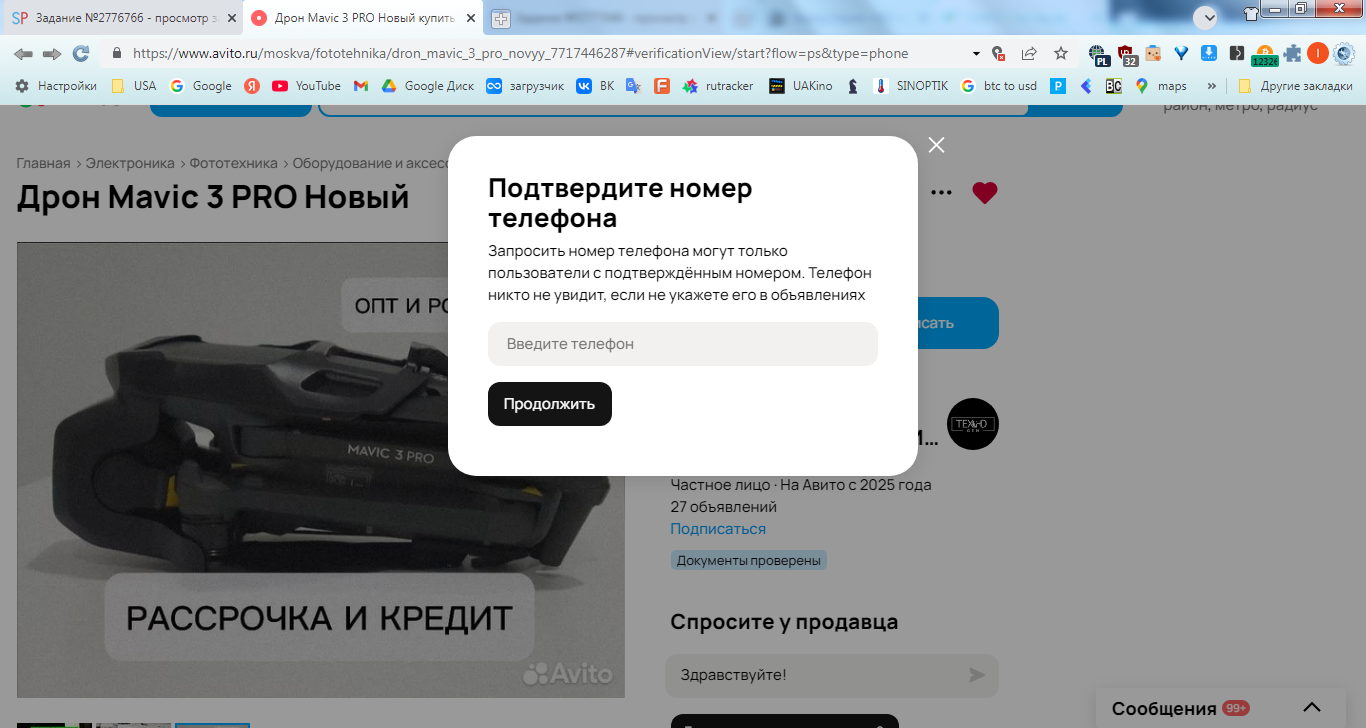1366x728 pixels.
Task: Open the tab search chevron dropdown
Action: pyautogui.click(x=1205, y=17)
